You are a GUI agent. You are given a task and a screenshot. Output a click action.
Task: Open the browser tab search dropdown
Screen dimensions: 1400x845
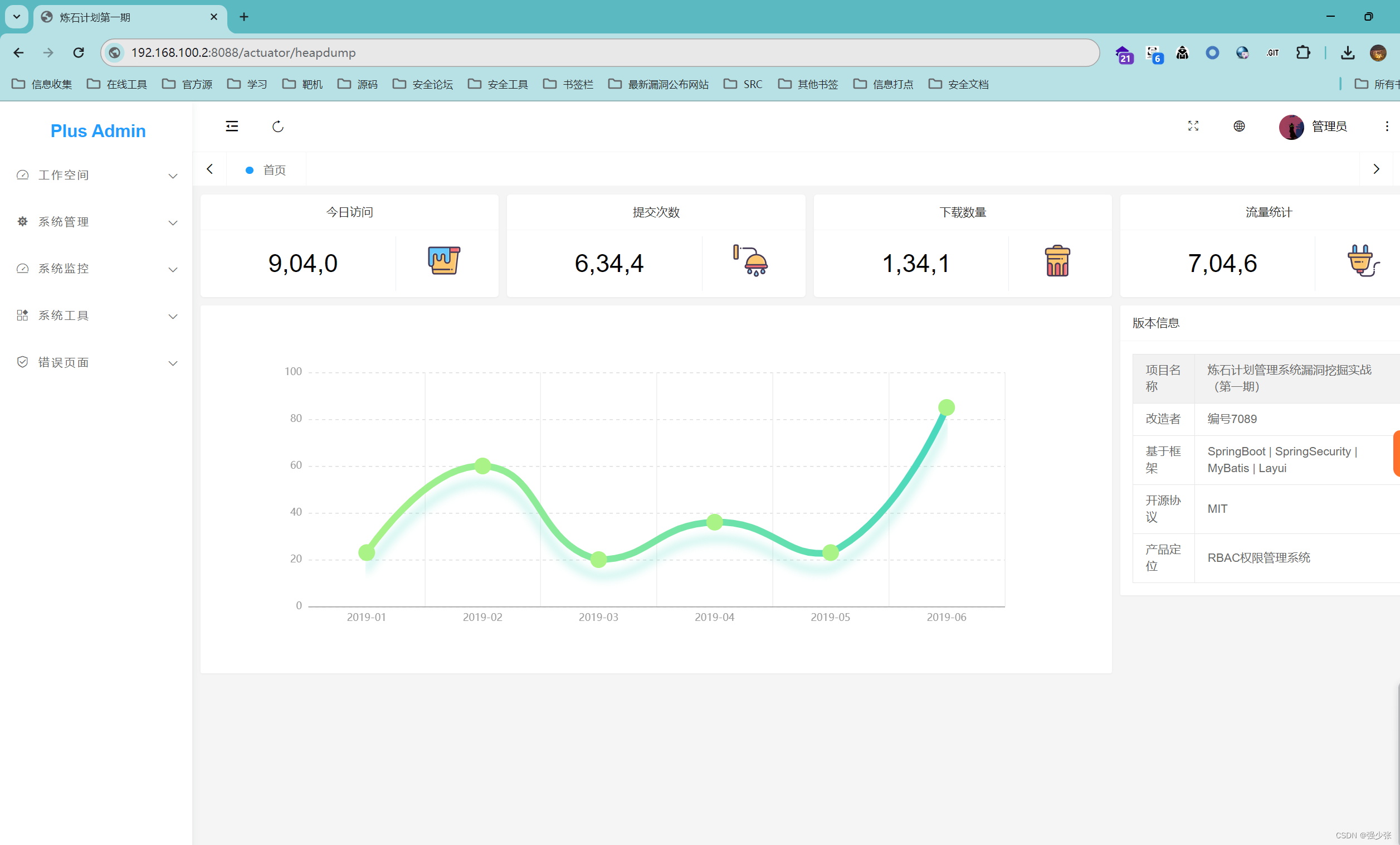coord(17,17)
